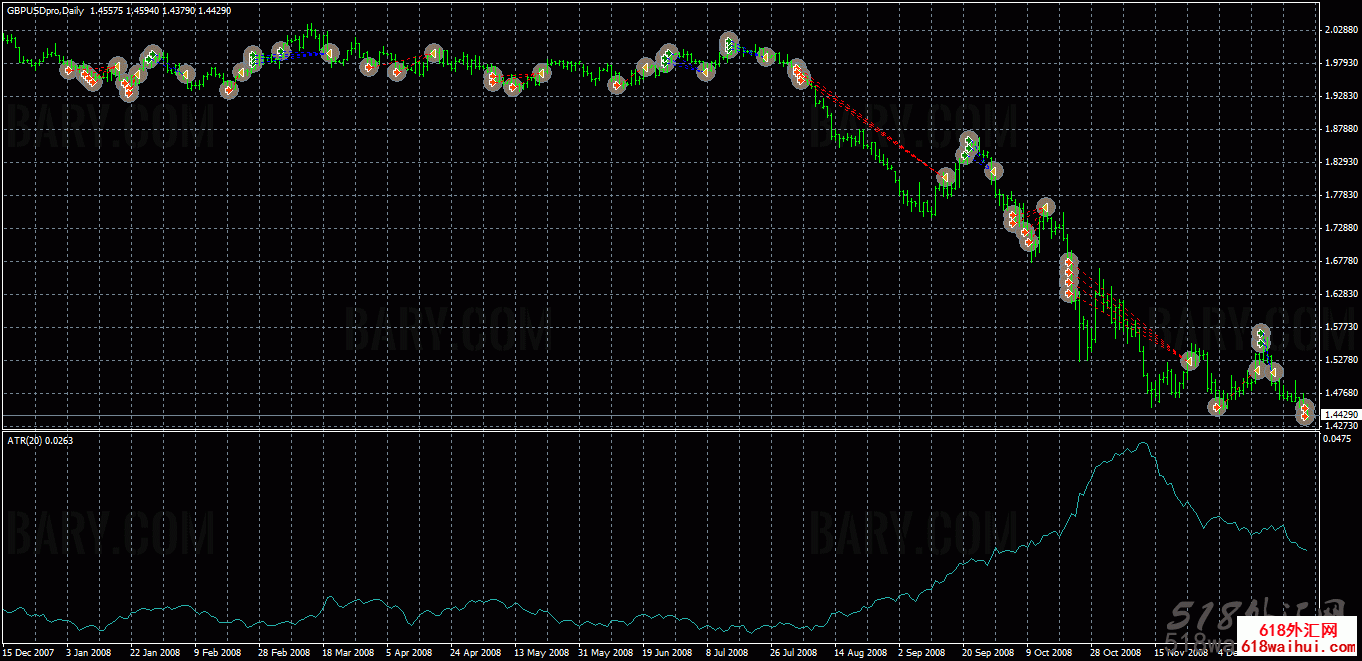Click the 1.47680 price scale label
1362x661 pixels.
pyautogui.click(x=1340, y=393)
